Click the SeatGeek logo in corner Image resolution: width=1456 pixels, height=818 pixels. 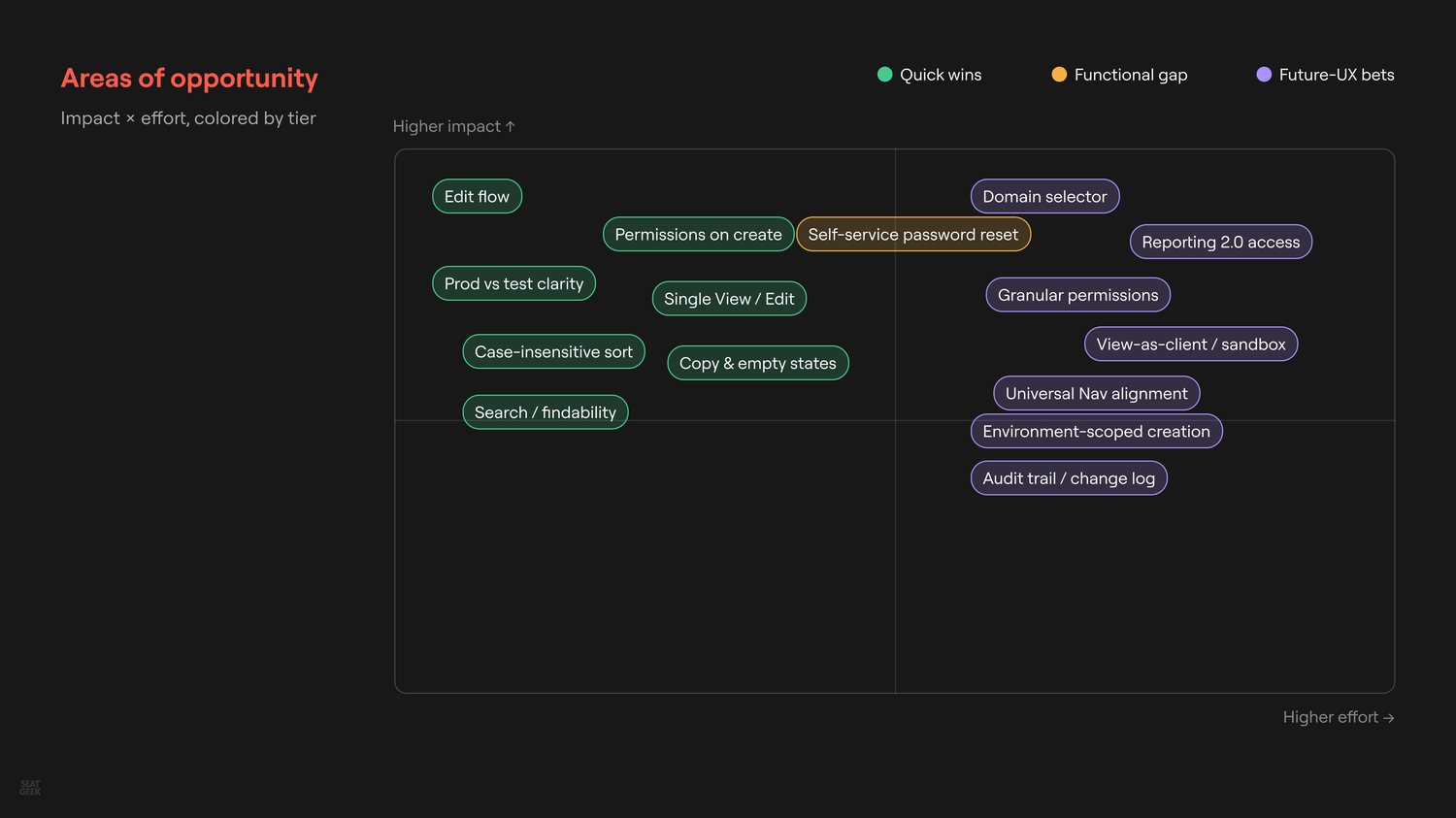(x=30, y=788)
